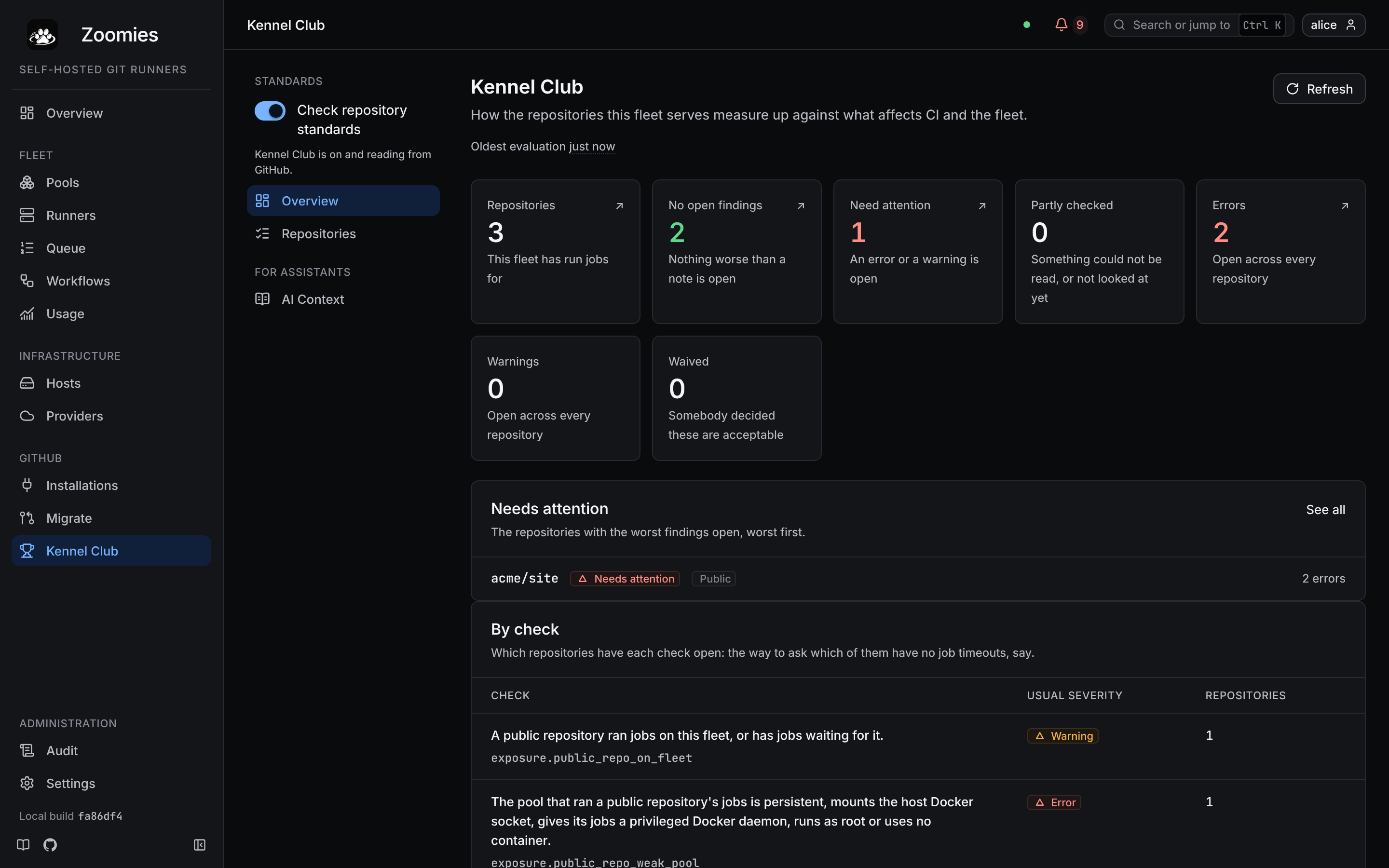Click the Usage chart icon

(27, 313)
